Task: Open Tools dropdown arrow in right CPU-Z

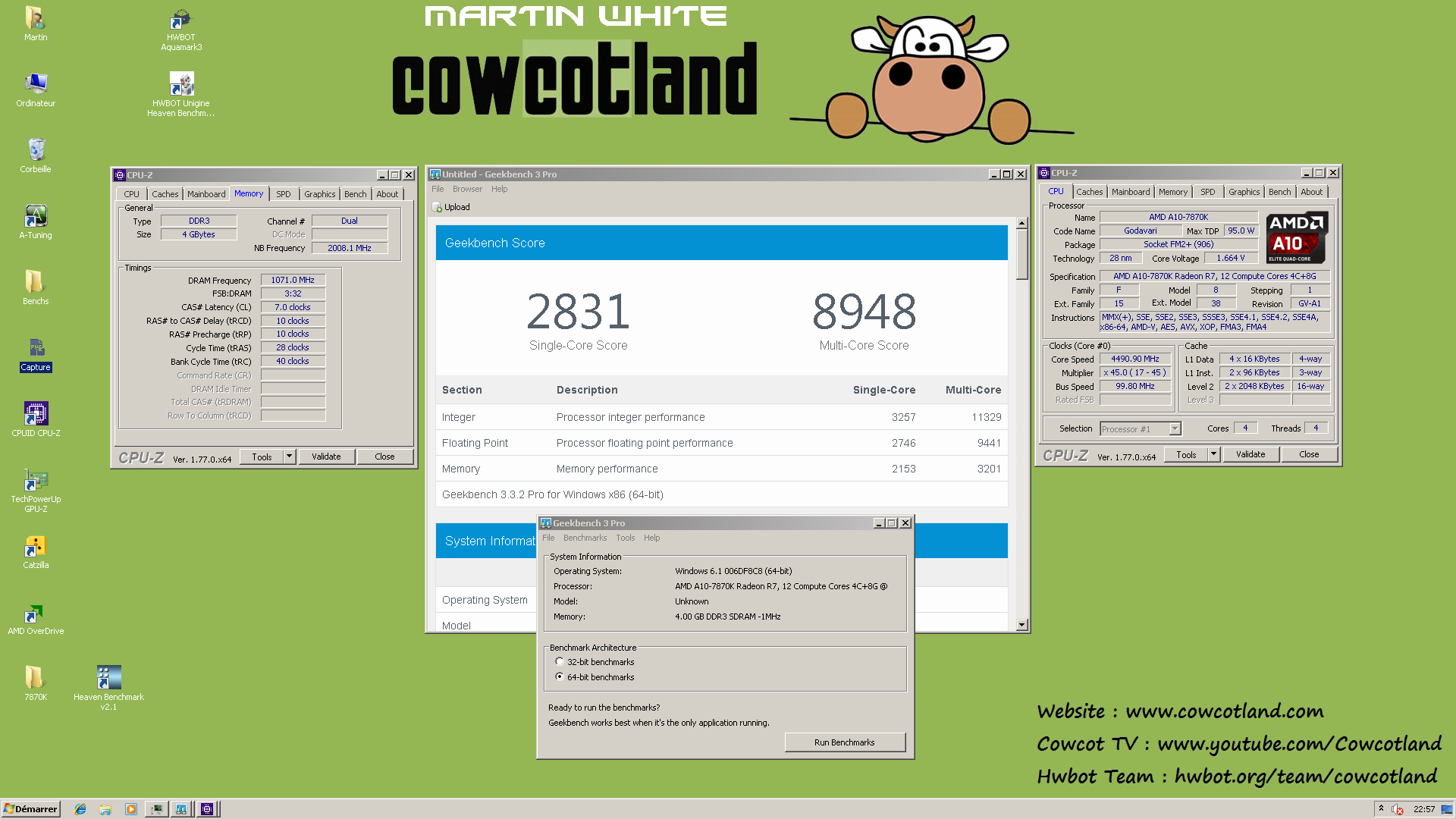Action: click(1213, 454)
